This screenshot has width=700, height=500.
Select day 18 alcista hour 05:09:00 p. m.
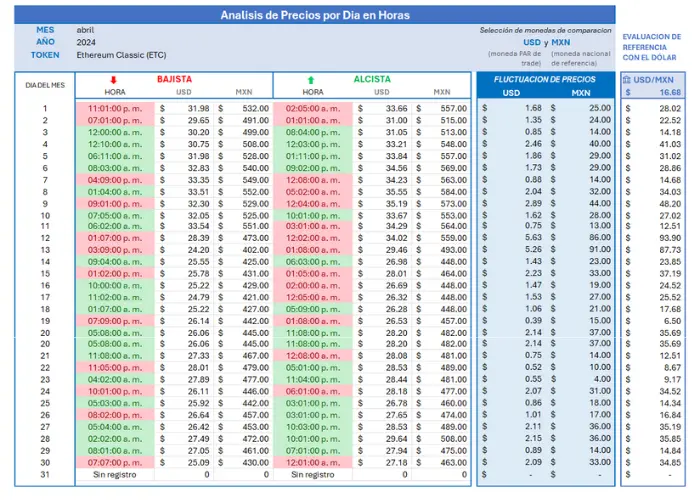[x=312, y=309]
